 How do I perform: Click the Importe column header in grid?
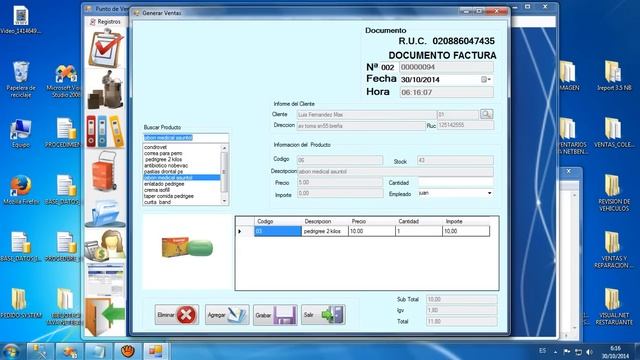[466, 221]
